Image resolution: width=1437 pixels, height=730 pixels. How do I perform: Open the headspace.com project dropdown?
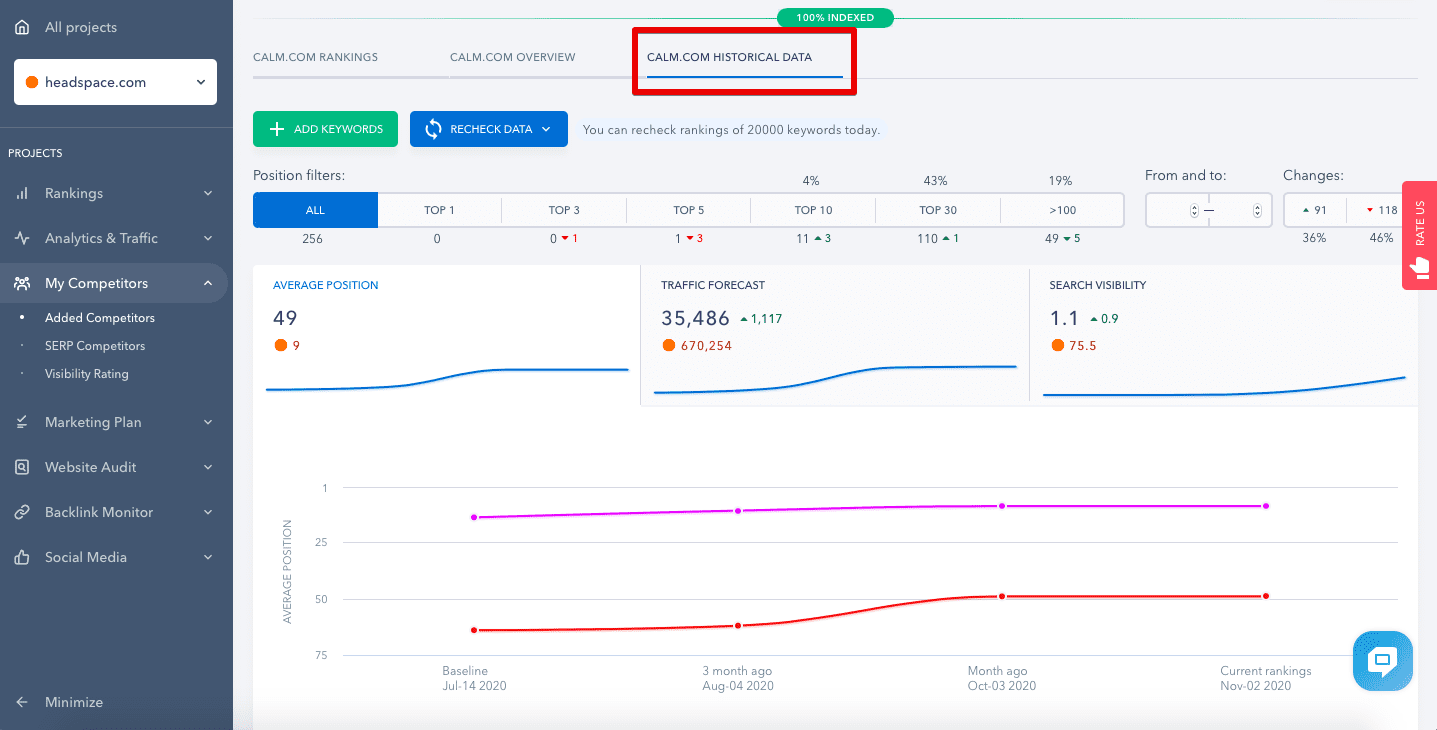click(x=115, y=82)
